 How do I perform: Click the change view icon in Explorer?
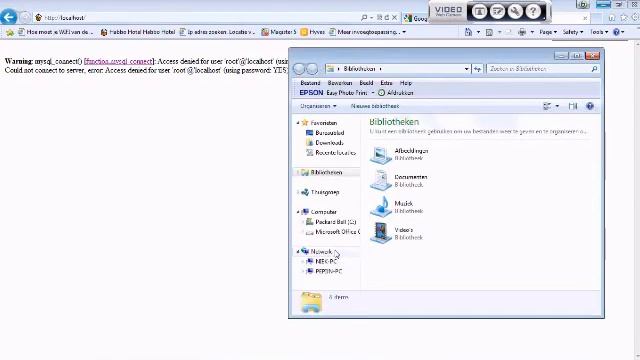pos(547,106)
